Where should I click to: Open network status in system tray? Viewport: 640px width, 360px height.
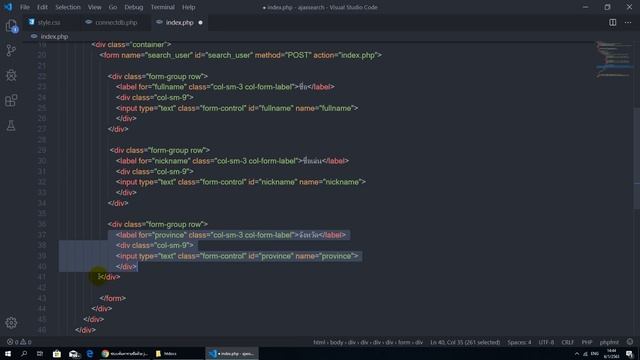point(586,353)
